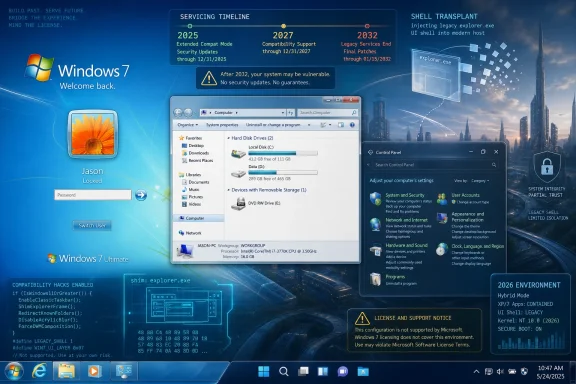Click the Search Control Panel field

[x=436, y=165]
